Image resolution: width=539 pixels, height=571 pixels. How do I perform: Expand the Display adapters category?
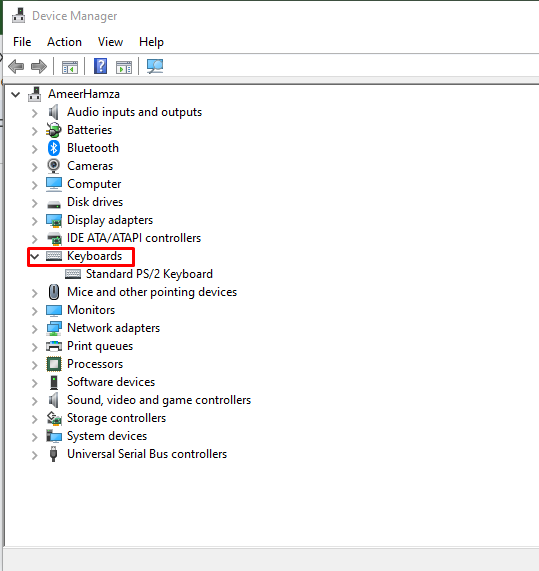35,221
